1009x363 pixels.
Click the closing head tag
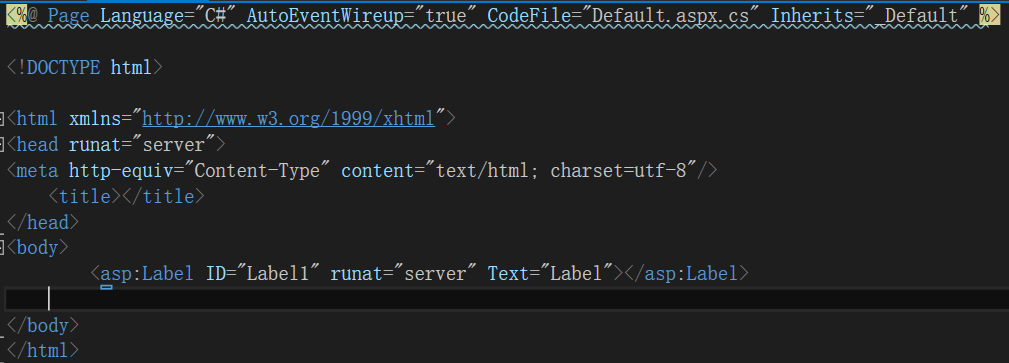(x=42, y=222)
